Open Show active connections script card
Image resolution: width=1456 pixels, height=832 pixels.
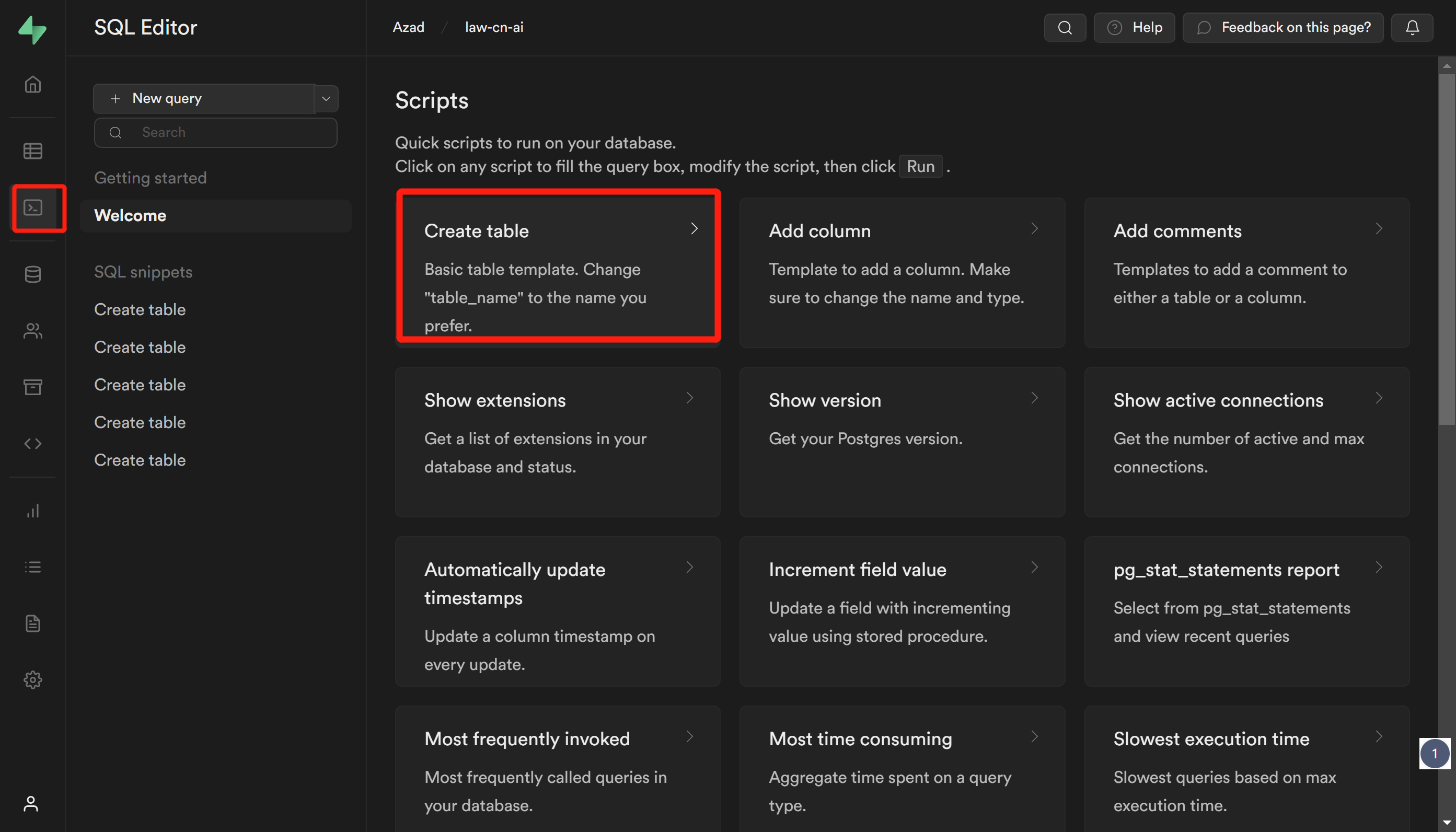tap(1247, 442)
